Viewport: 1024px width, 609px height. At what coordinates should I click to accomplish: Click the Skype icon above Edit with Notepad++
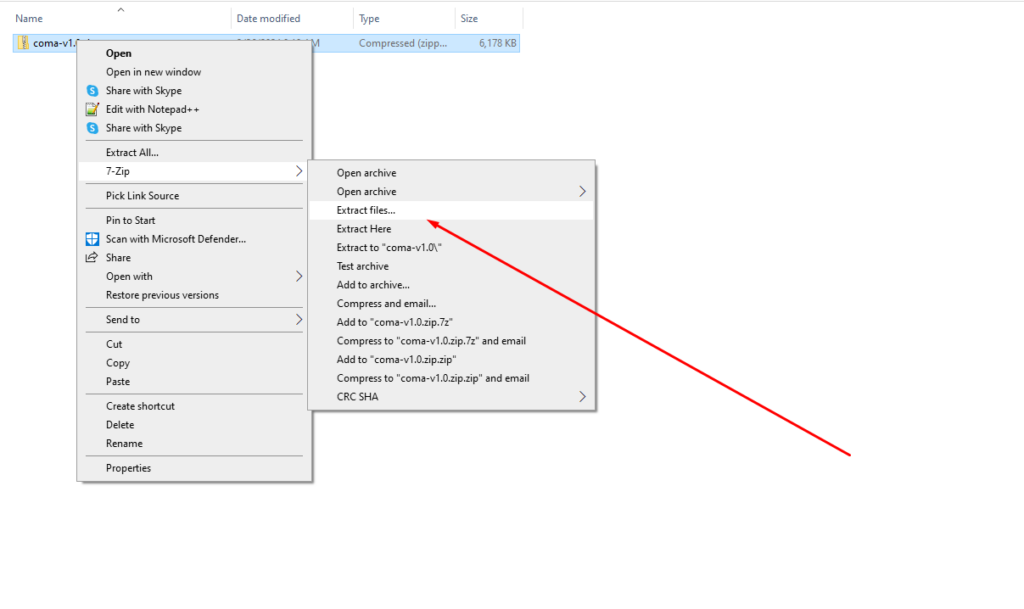[93, 91]
